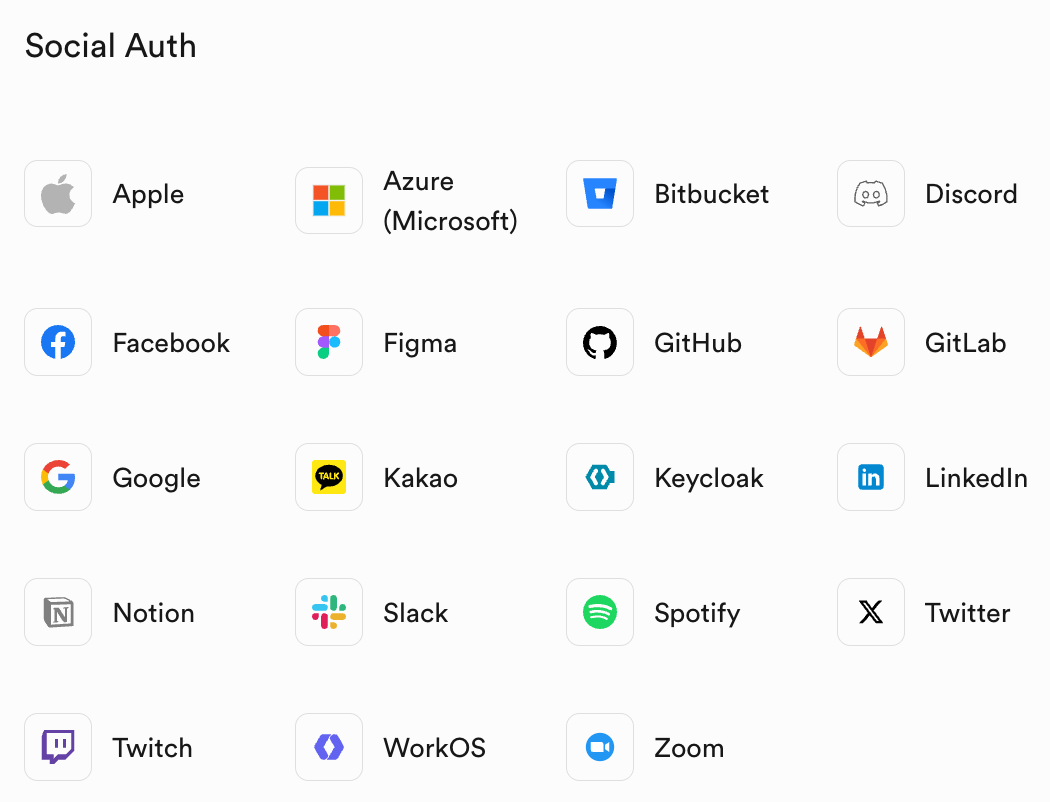Select the Kakao Talk icon
The width and height of the screenshot is (1050, 802).
point(329,477)
